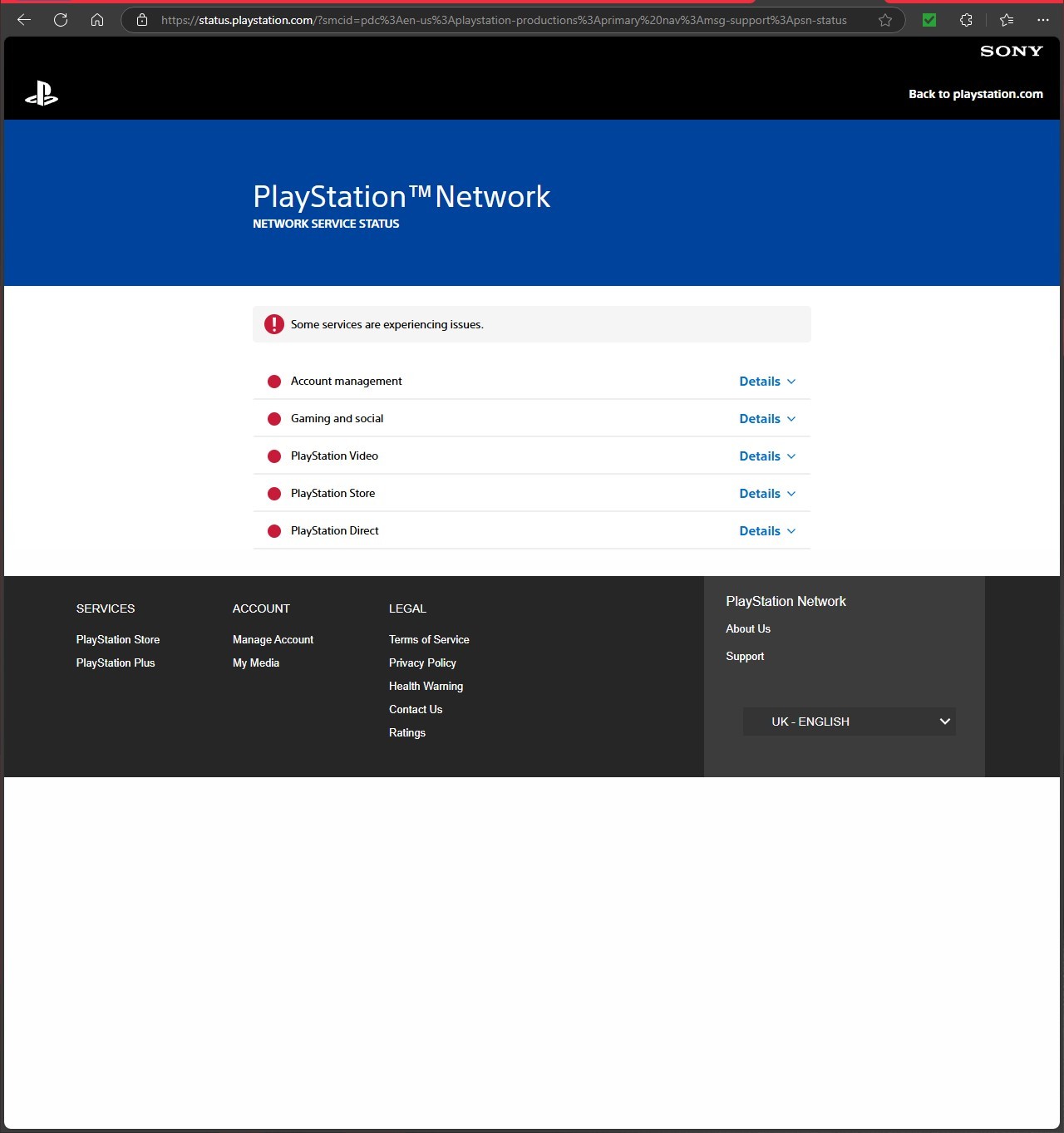Open the UK - ENGLISH language dropdown
The width and height of the screenshot is (1064, 1133).
pos(850,722)
